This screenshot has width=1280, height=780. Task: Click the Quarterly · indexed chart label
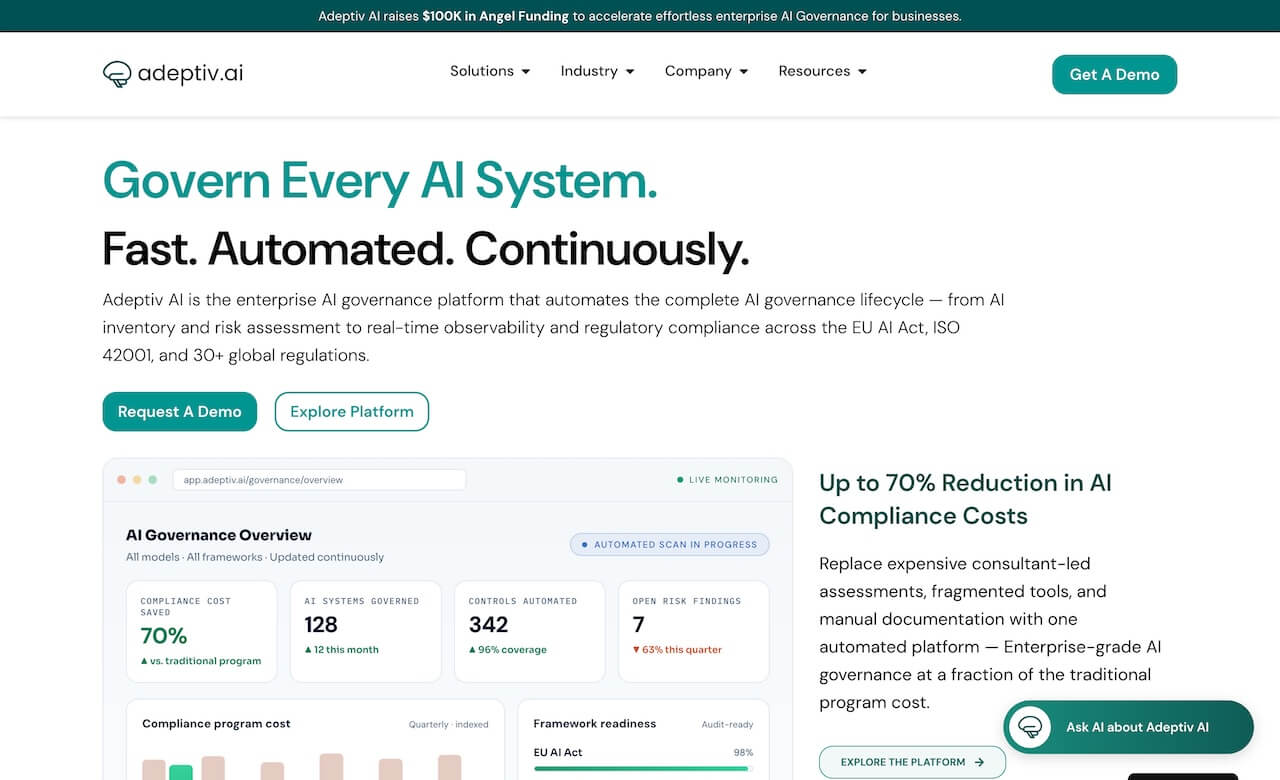point(449,724)
